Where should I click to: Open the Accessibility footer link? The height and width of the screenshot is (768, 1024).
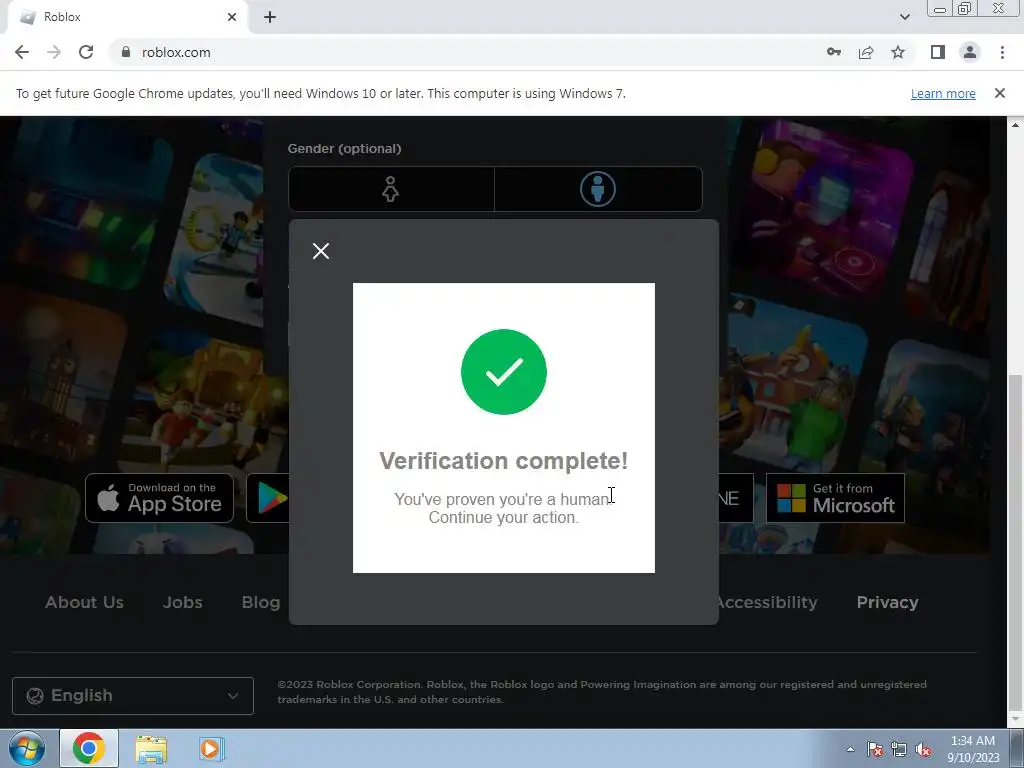click(x=768, y=602)
